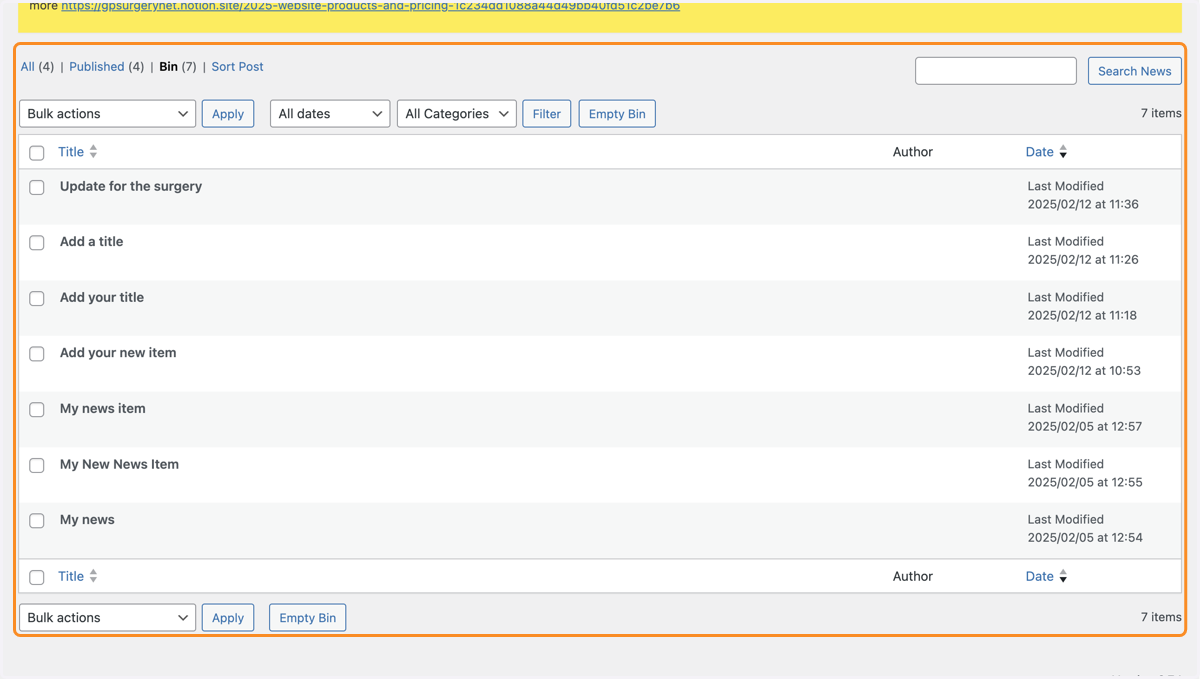
Task: Click the bottom 7 items count
Action: 1161,617
